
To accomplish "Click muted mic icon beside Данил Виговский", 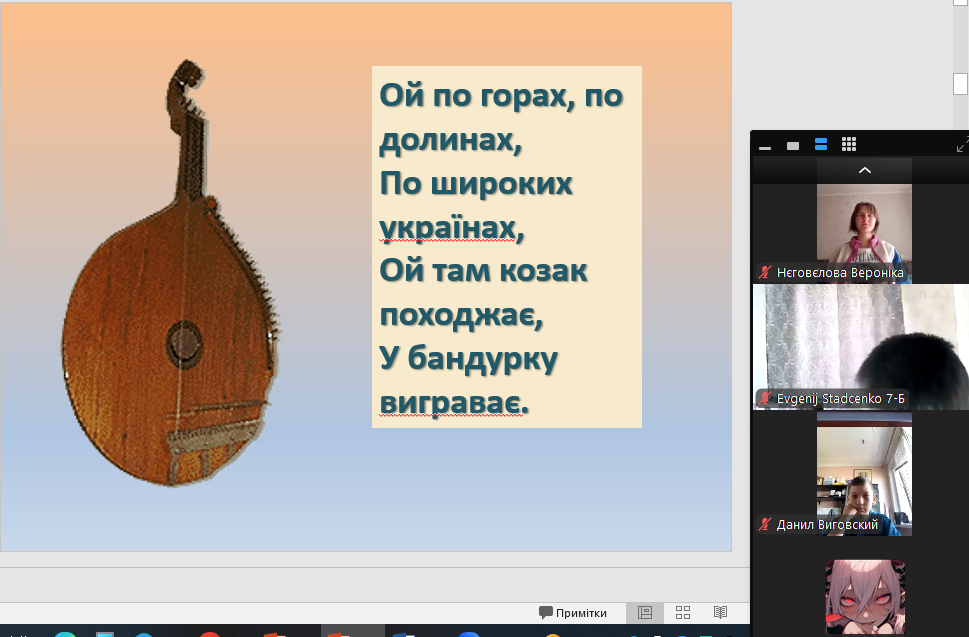I will point(765,525).
